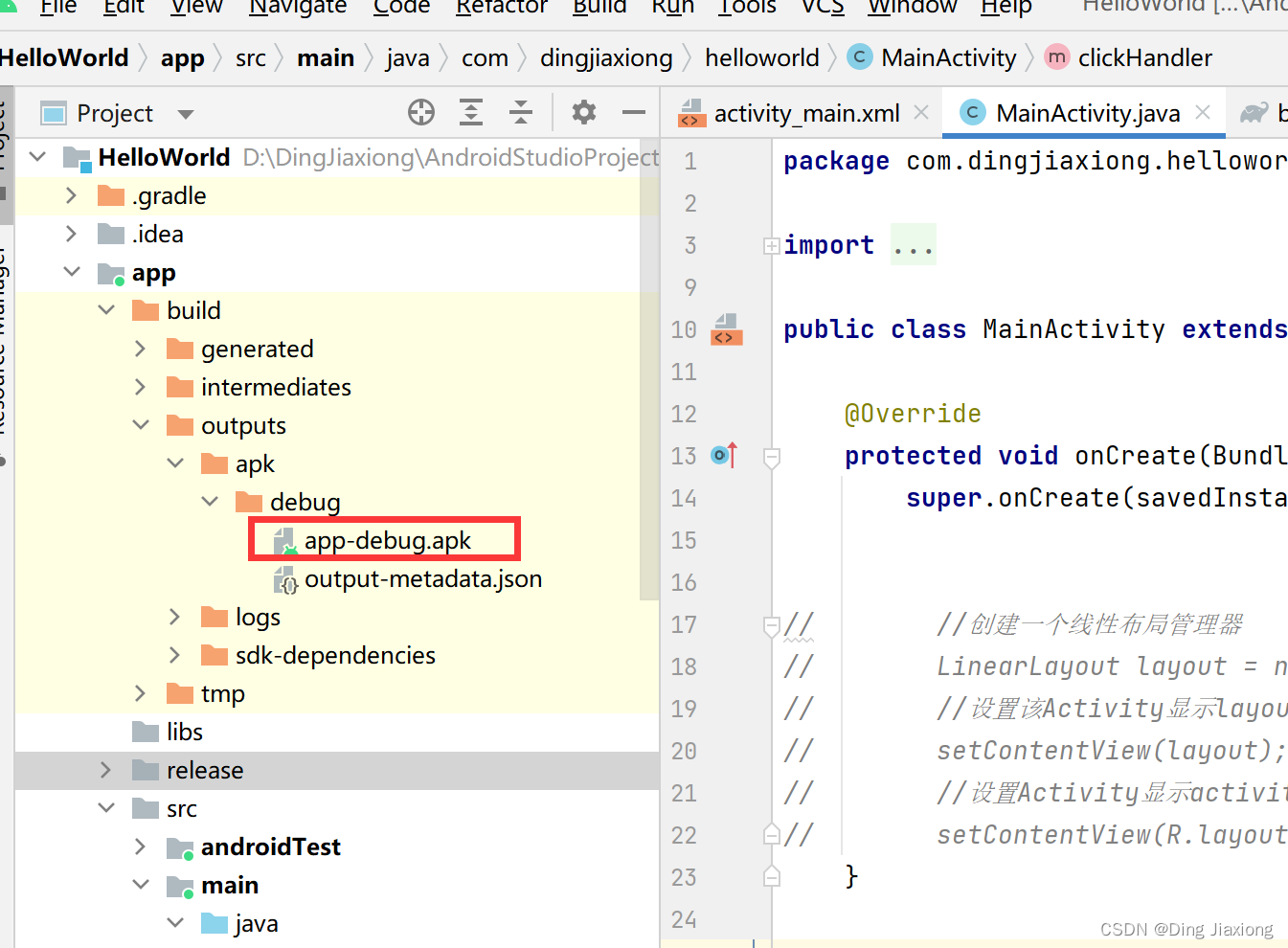
Task: Select app-debug.apk in the tree
Action: click(388, 540)
